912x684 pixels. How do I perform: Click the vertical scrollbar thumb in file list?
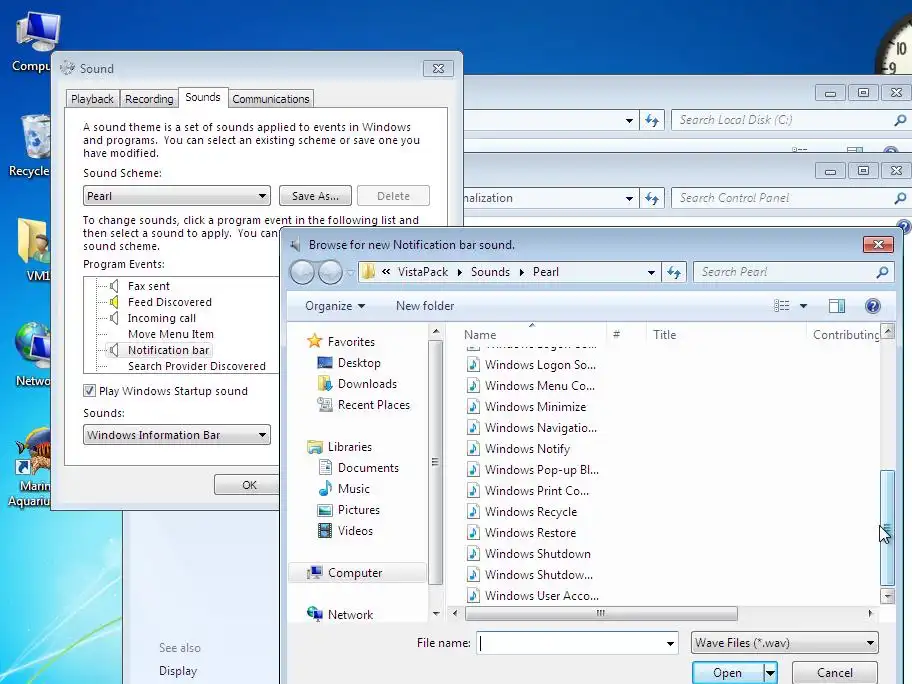tap(887, 527)
